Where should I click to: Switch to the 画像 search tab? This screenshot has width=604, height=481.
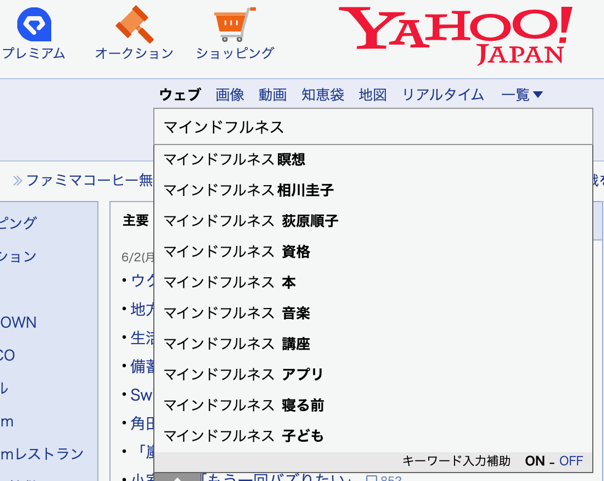tap(230, 95)
